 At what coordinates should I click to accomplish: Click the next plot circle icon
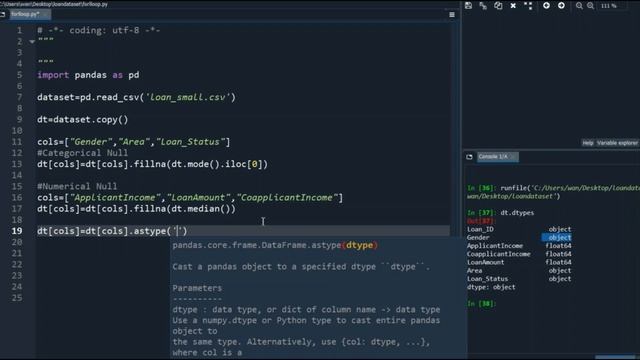[561, 5]
